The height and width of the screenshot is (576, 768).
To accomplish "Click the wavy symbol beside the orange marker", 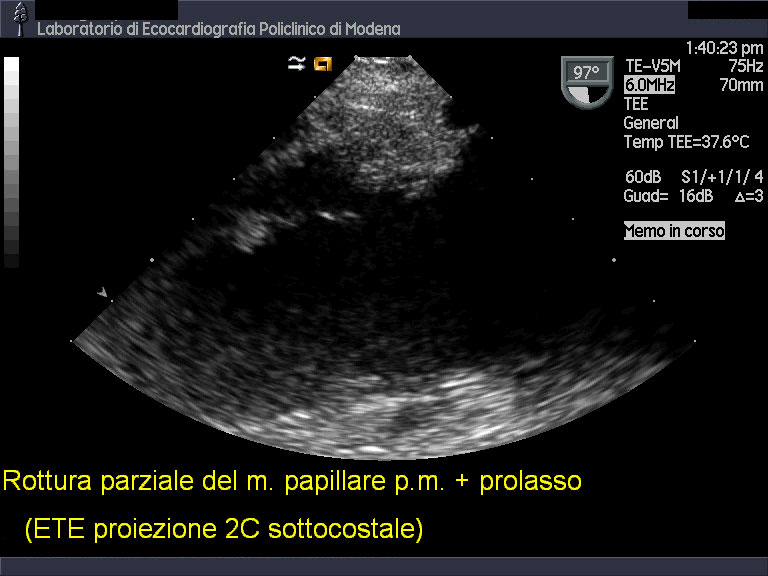I will 296,64.
